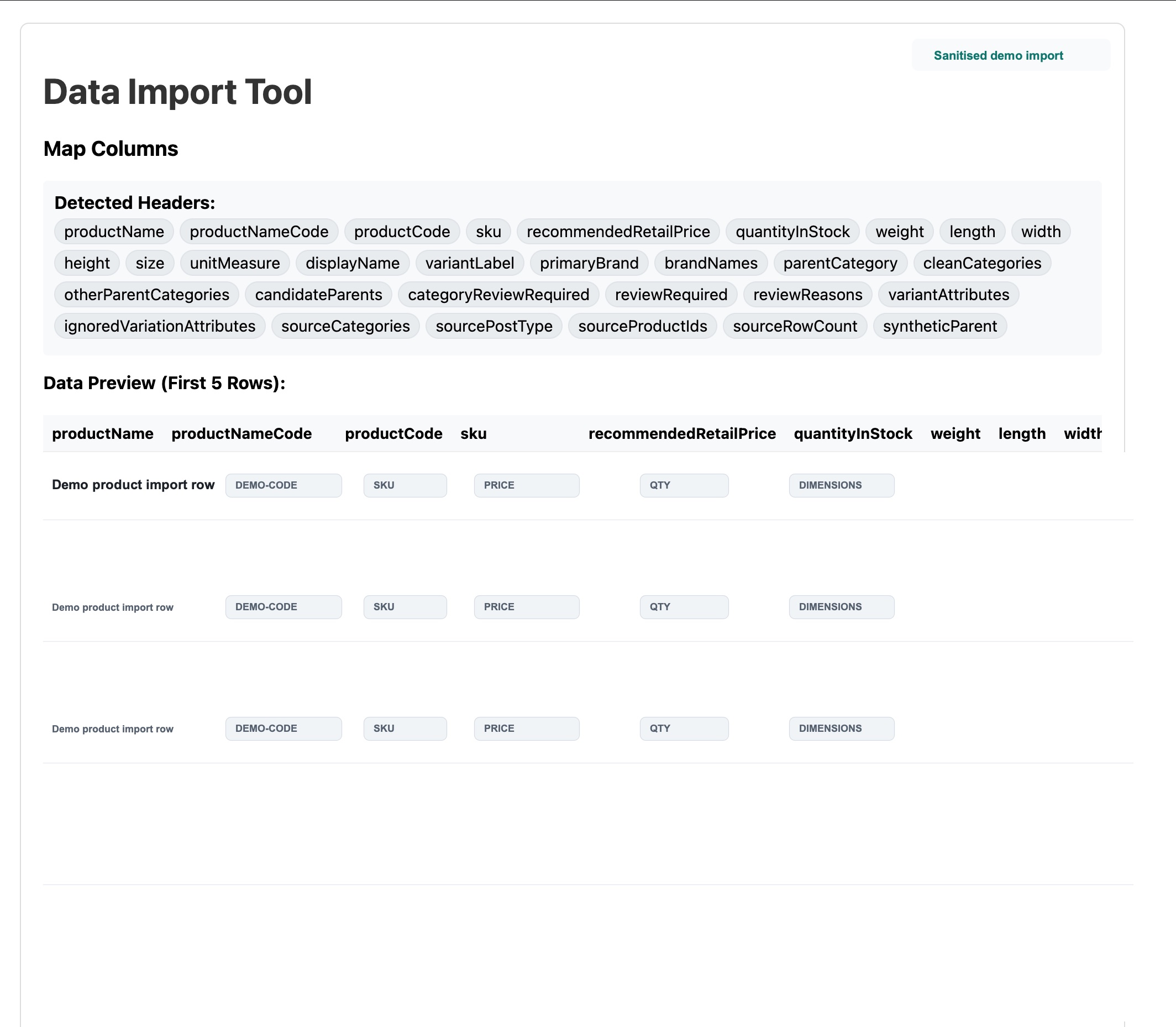Click the reviewReasons header chip
1176x1027 pixels.
click(x=807, y=295)
